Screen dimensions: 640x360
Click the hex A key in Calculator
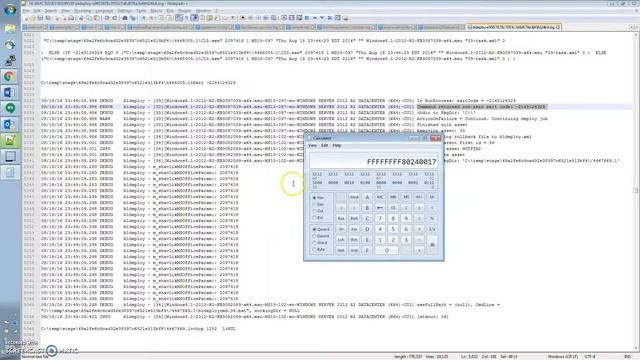(x=367, y=197)
